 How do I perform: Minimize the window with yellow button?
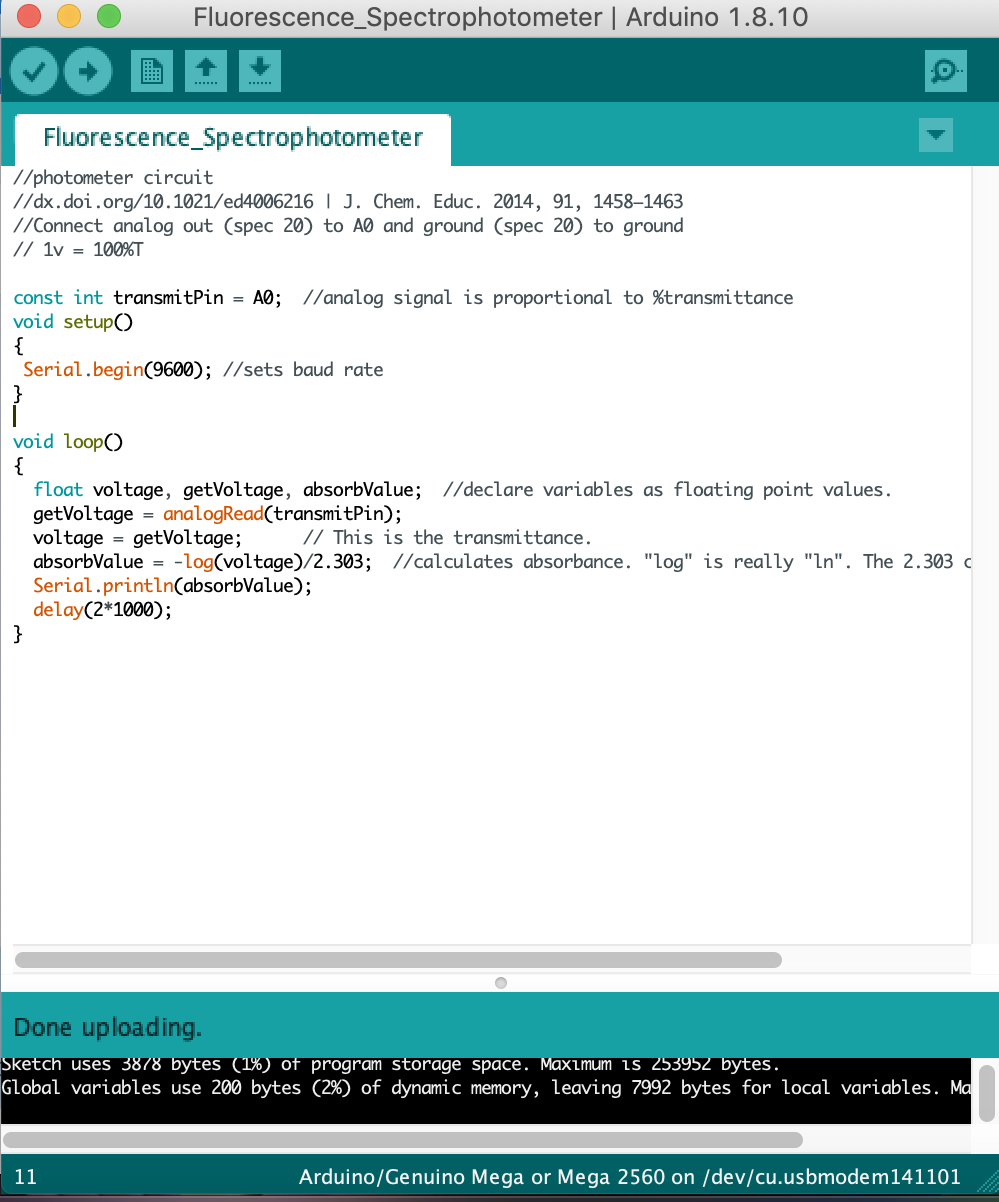coord(69,17)
